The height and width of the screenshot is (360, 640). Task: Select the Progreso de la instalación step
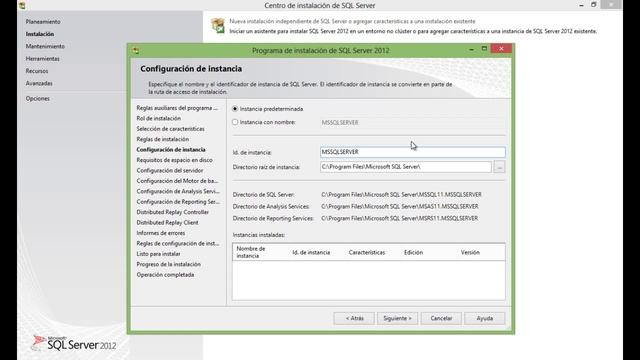click(169, 264)
